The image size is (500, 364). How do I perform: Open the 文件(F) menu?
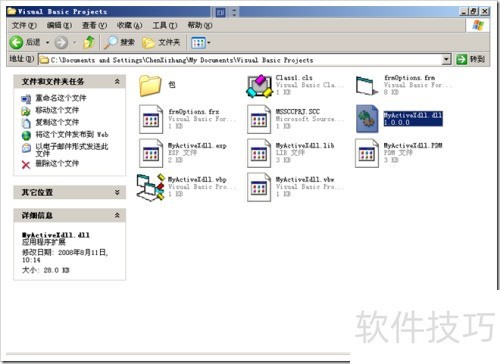24,25
